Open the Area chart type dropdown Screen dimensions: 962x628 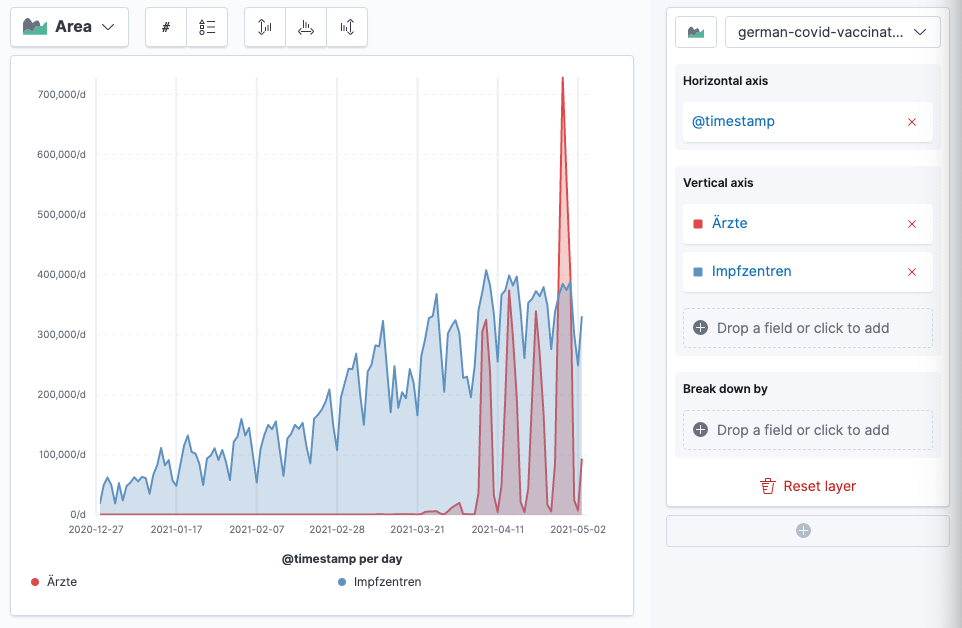pyautogui.click(x=69, y=27)
